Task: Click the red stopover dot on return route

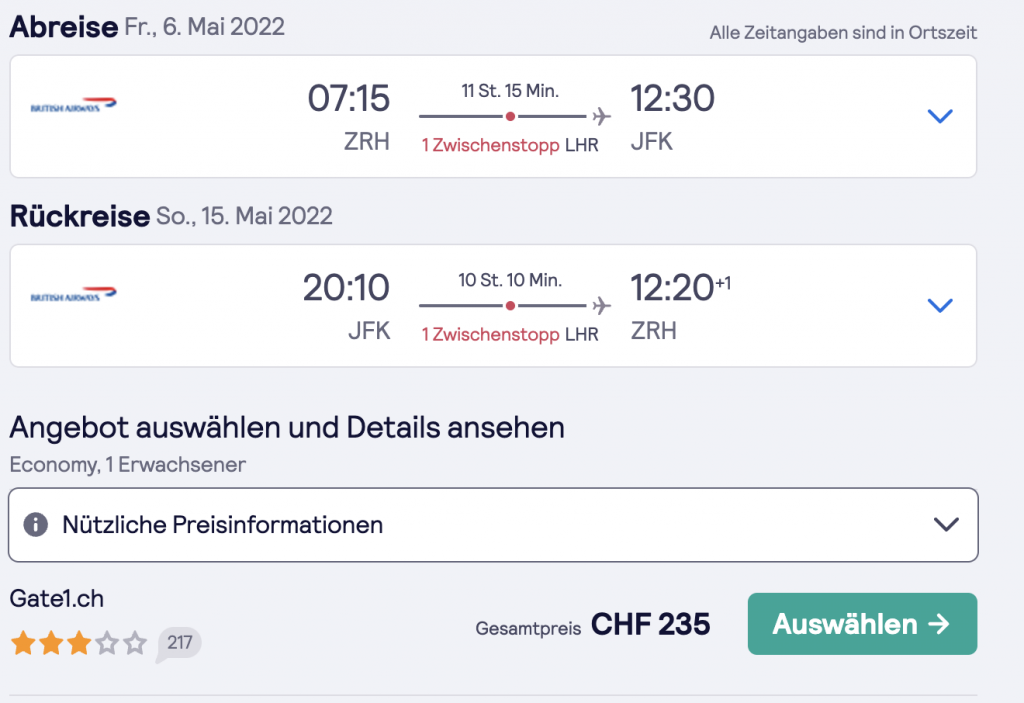Action: (x=510, y=305)
